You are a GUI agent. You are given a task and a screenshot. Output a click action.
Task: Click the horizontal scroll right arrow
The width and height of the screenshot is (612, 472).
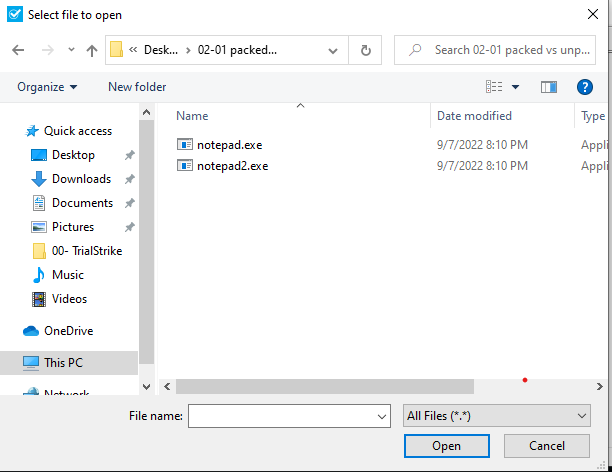coord(600,387)
